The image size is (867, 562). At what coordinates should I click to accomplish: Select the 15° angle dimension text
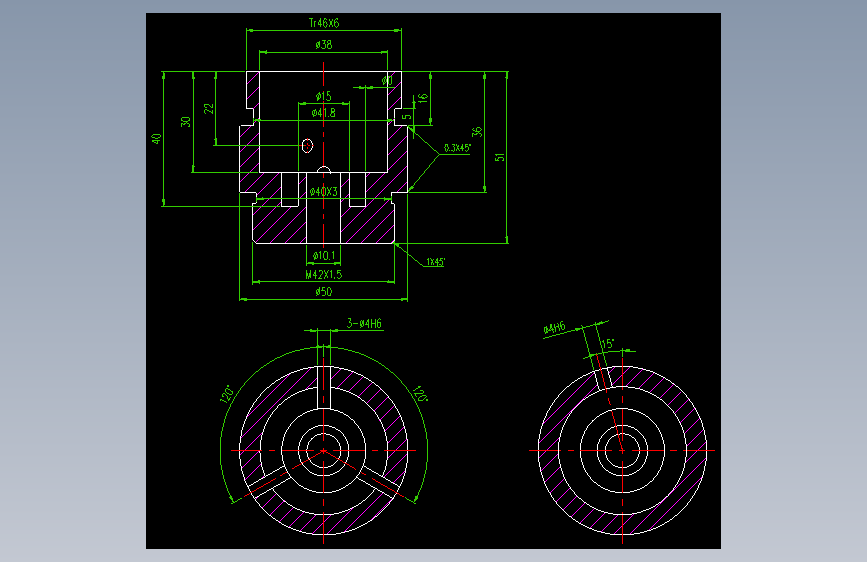(x=608, y=344)
